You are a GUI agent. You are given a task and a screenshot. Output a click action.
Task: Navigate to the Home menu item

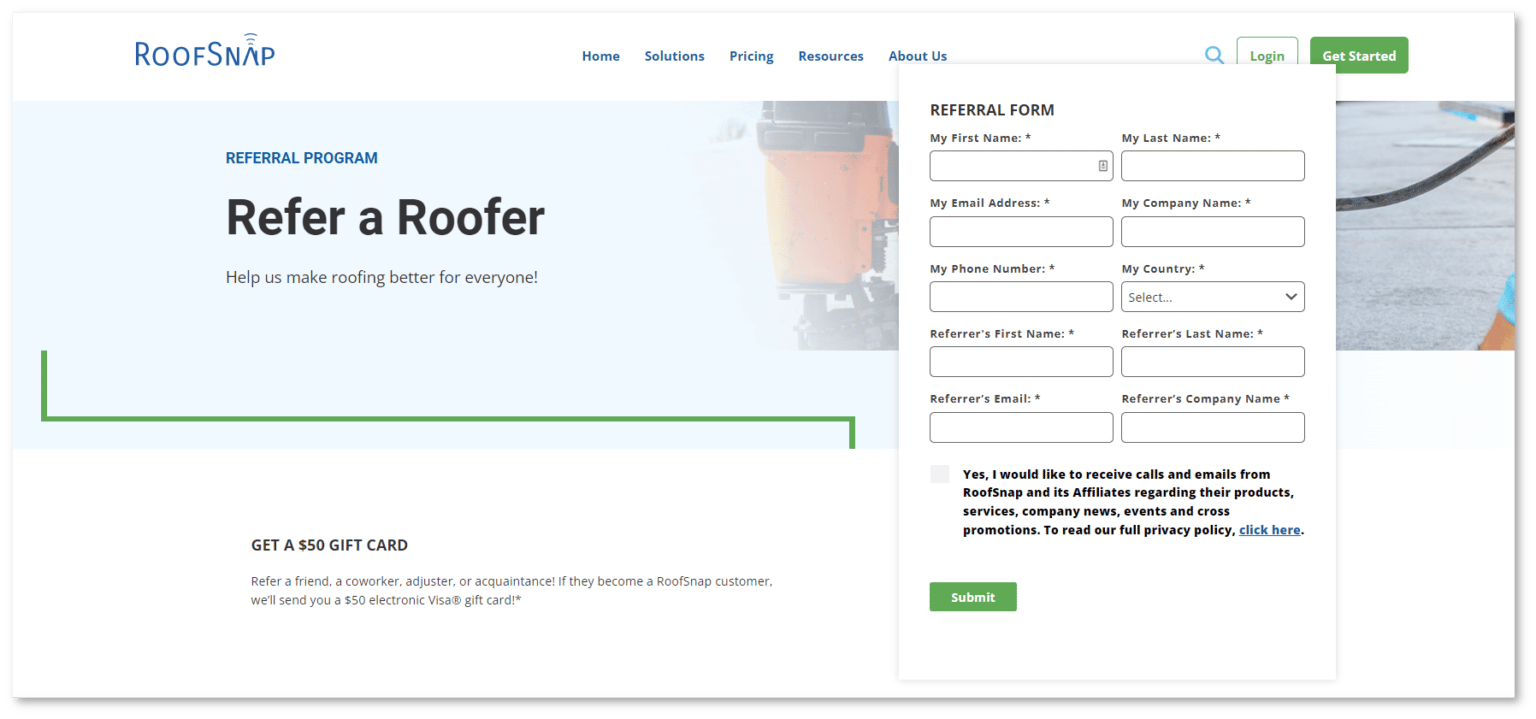click(600, 56)
